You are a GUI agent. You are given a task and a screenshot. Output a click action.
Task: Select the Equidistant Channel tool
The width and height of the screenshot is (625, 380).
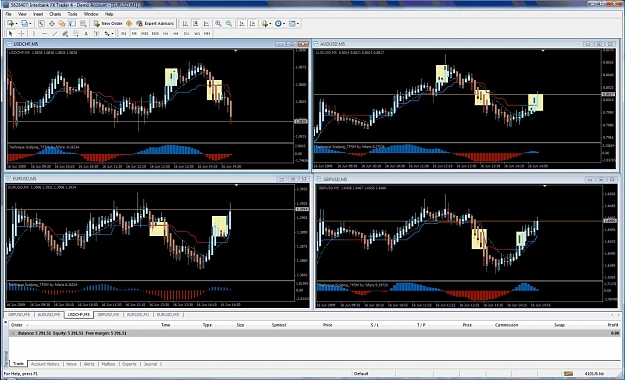65,33
